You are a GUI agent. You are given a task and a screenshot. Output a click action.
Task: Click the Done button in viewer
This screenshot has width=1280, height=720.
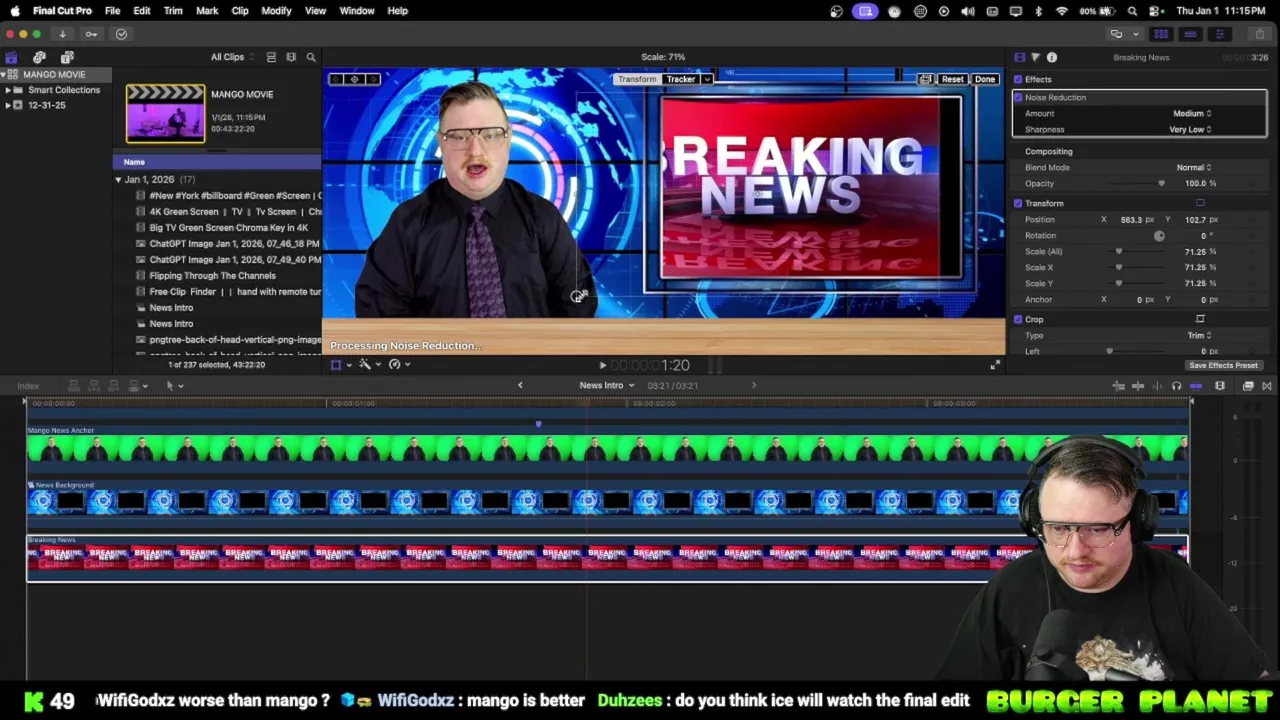[985, 79]
